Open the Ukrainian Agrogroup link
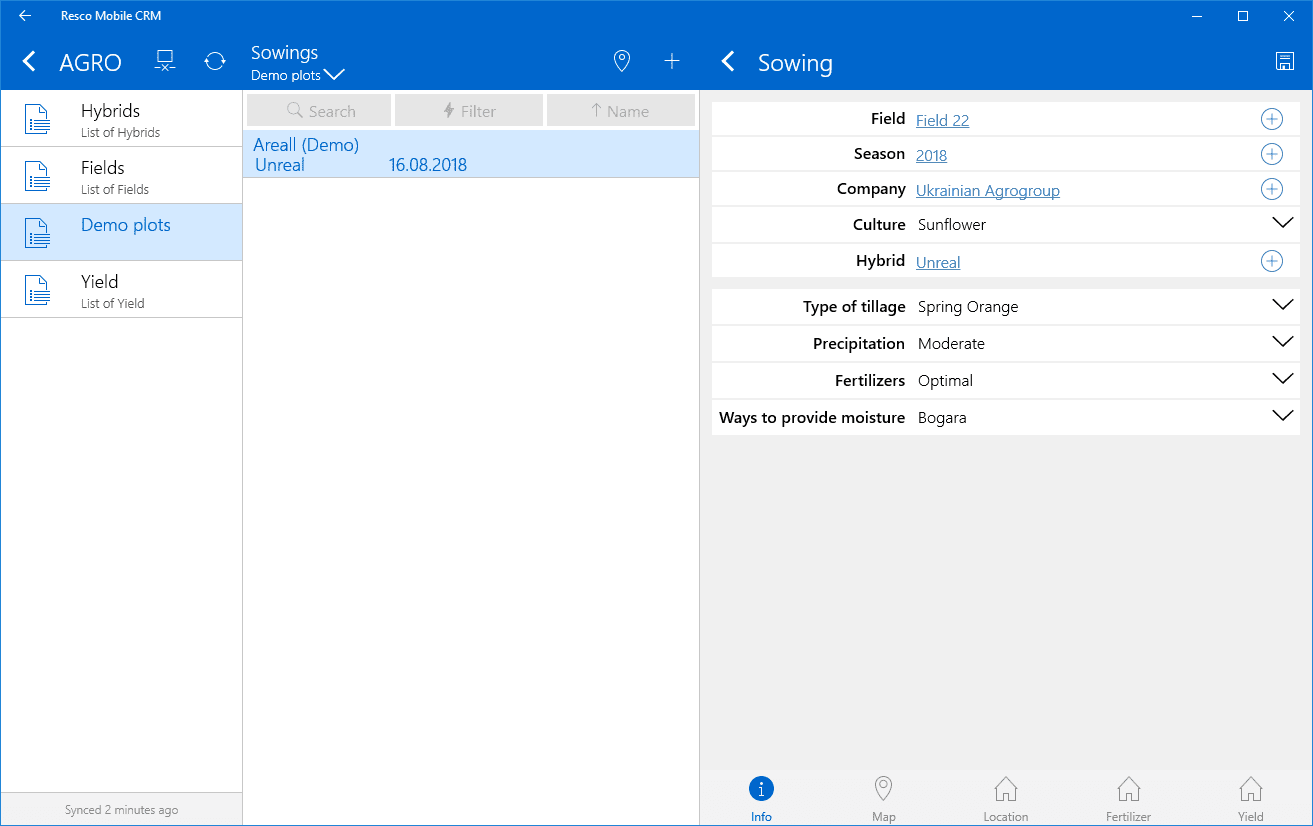1313x826 pixels. (x=987, y=190)
